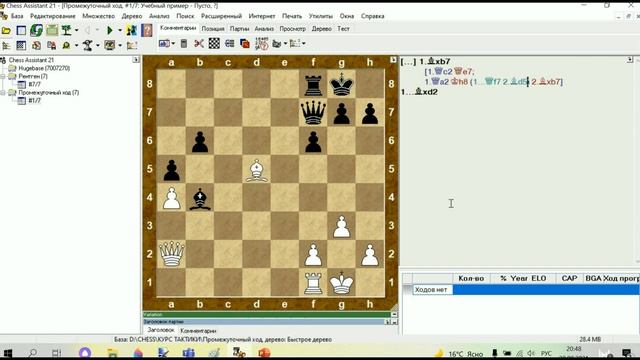This screenshot has width=640, height=360.
Task: Open the dropdown next to 'ab' label icon
Action: point(173,44)
